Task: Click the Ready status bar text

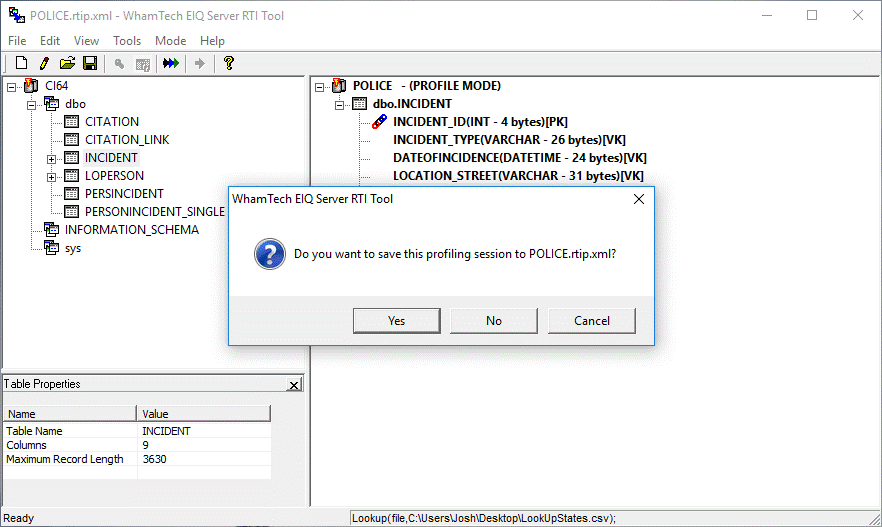Action: pos(19,518)
